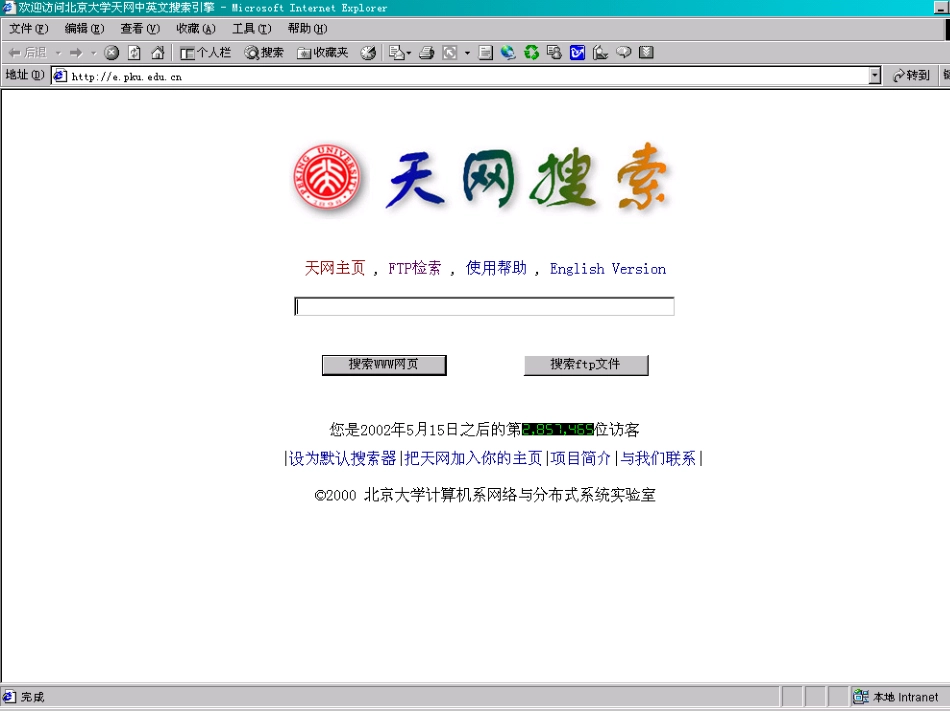Click the document page icon in toolbar

click(x=485, y=53)
